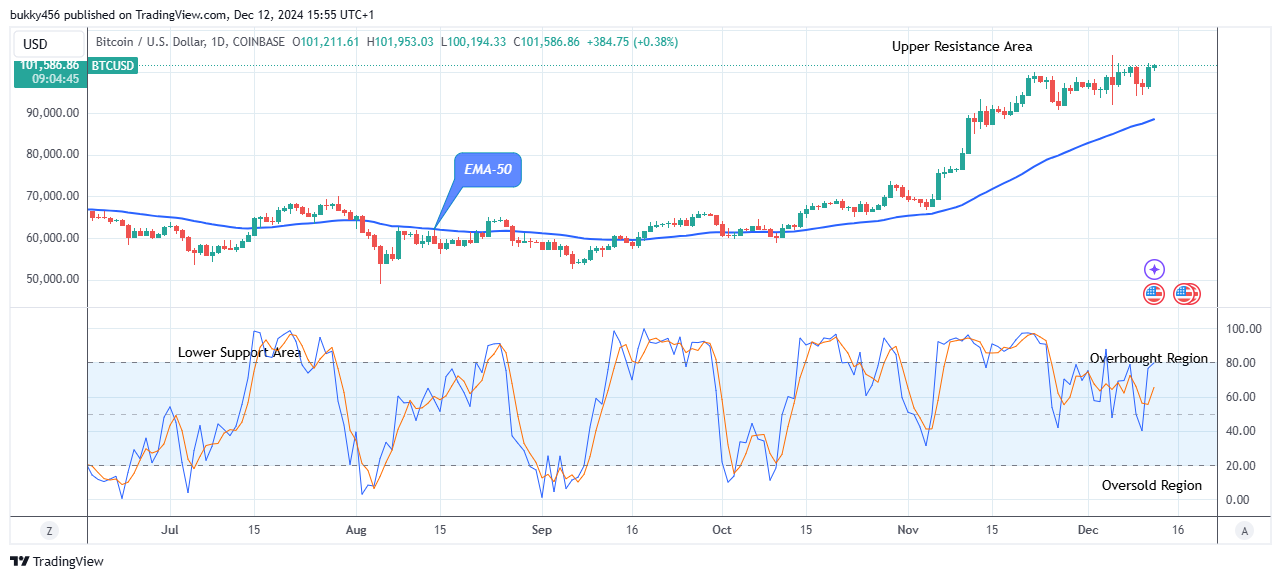Click the 'Overbought Region' annotation
The image size is (1281, 579).
(1149, 358)
